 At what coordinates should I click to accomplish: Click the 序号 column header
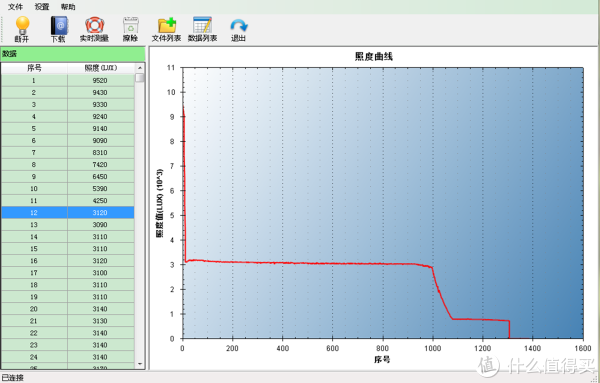[34, 68]
